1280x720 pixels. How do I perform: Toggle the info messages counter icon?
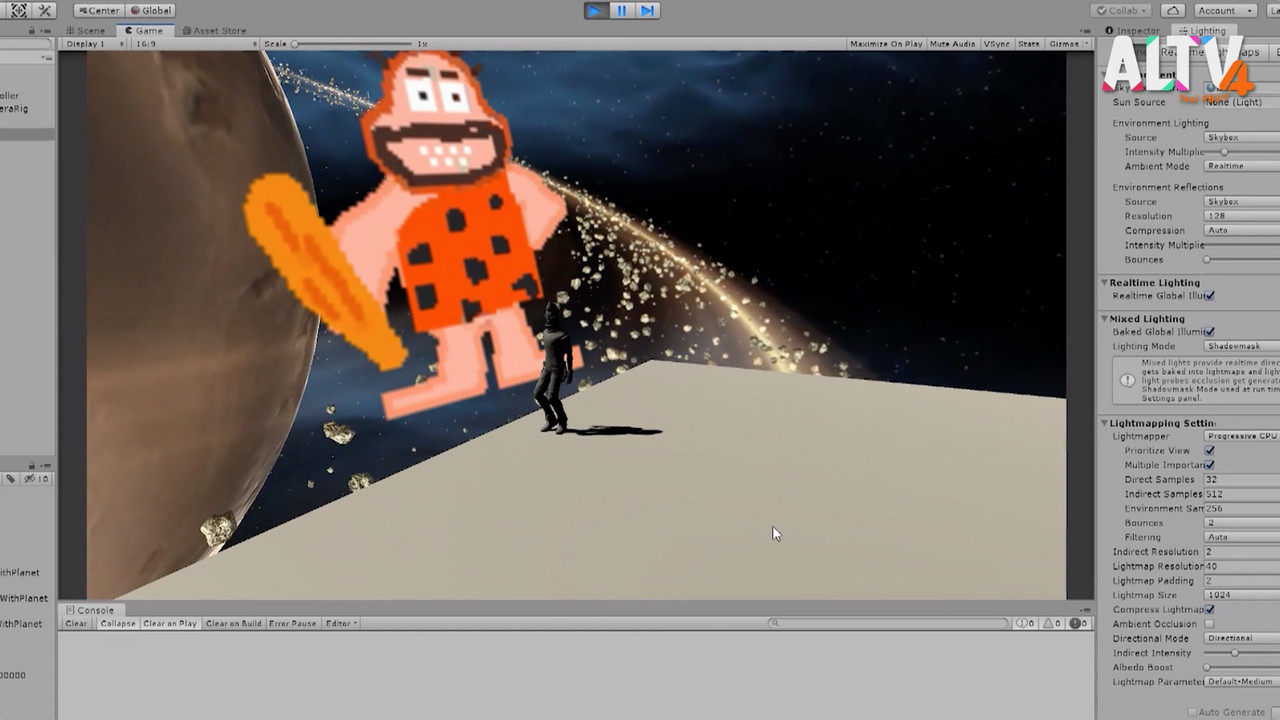click(x=1025, y=623)
